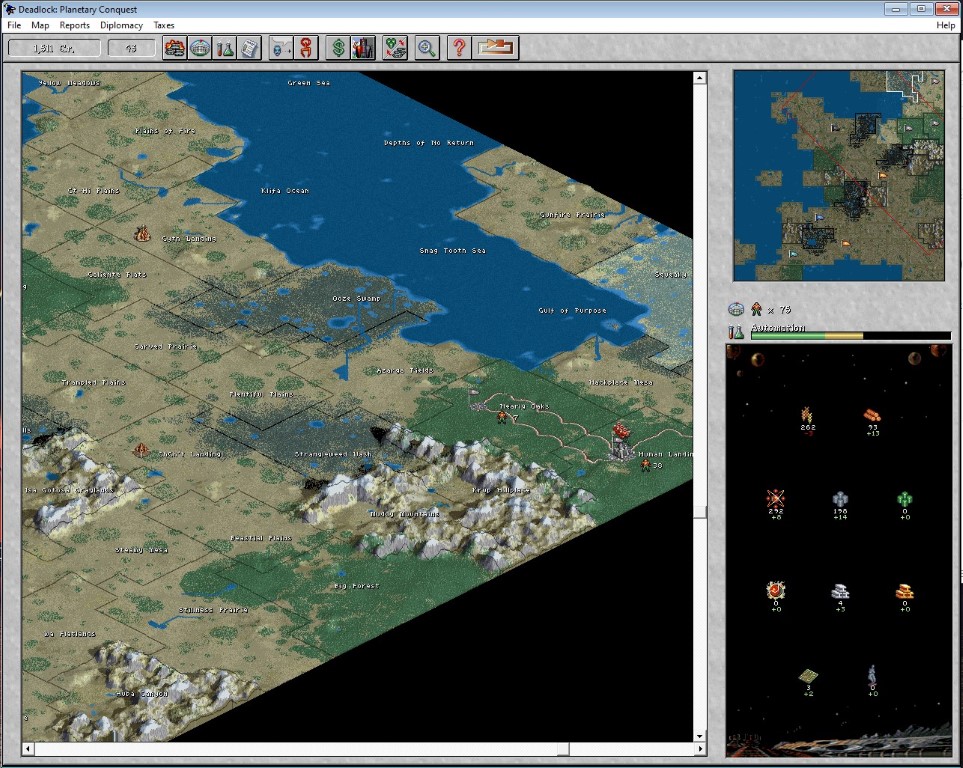Image resolution: width=963 pixels, height=768 pixels.
Task: Click the magnifying glass zoom icon
Action: click(427, 48)
